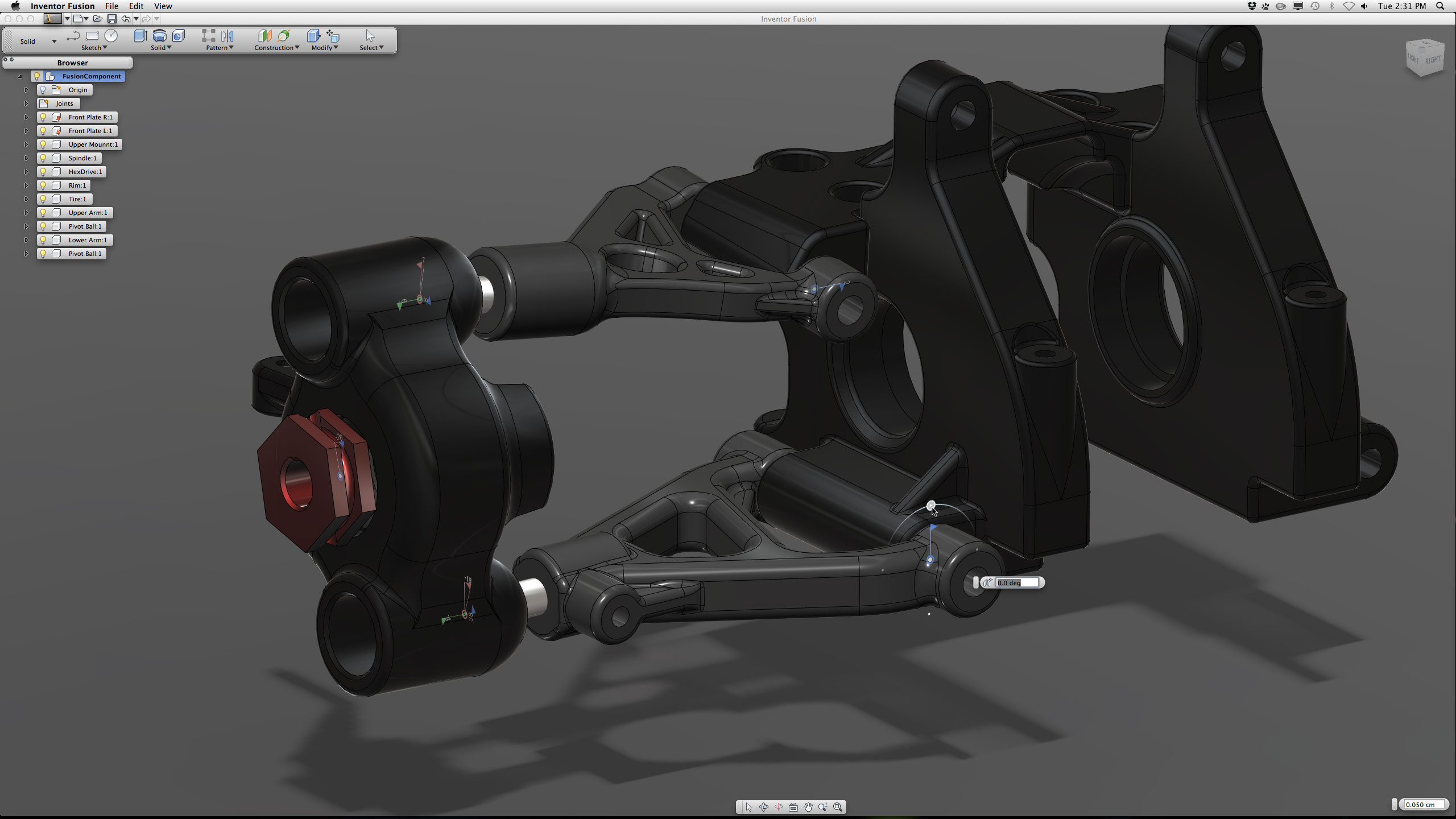Open the File menu
Viewport: 1456px width, 819px height.
tap(113, 6)
